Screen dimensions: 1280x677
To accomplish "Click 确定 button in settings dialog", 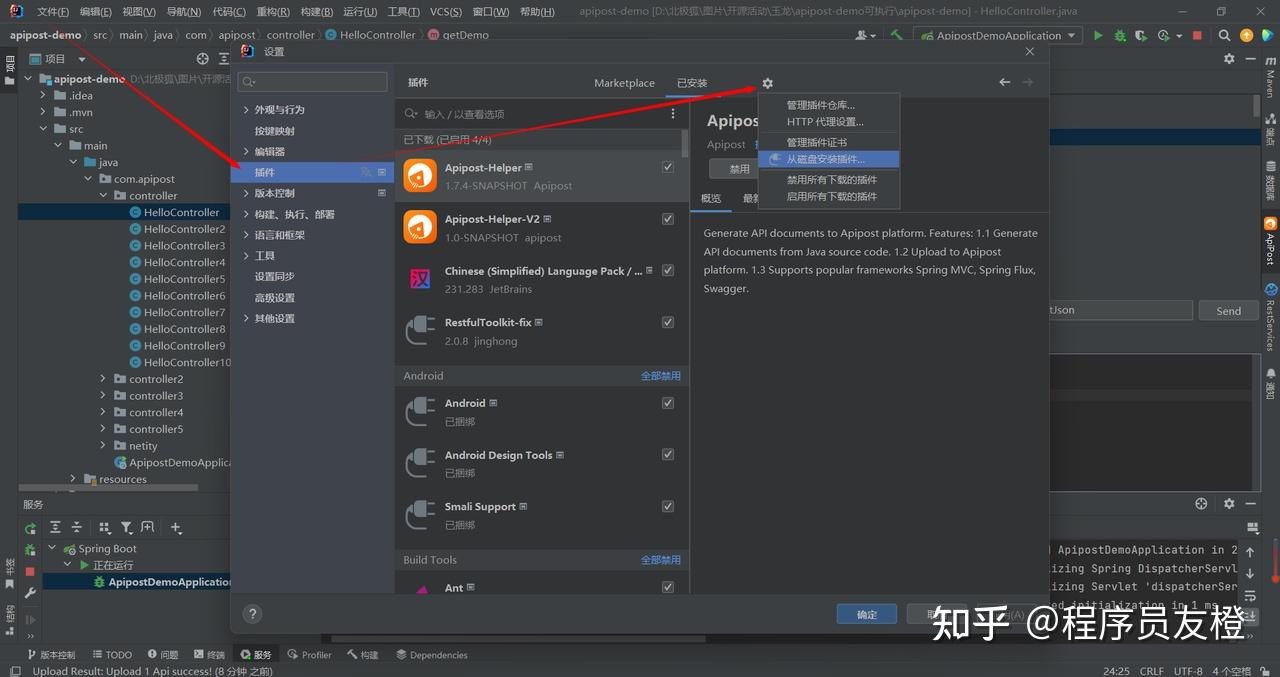I will coord(867,615).
